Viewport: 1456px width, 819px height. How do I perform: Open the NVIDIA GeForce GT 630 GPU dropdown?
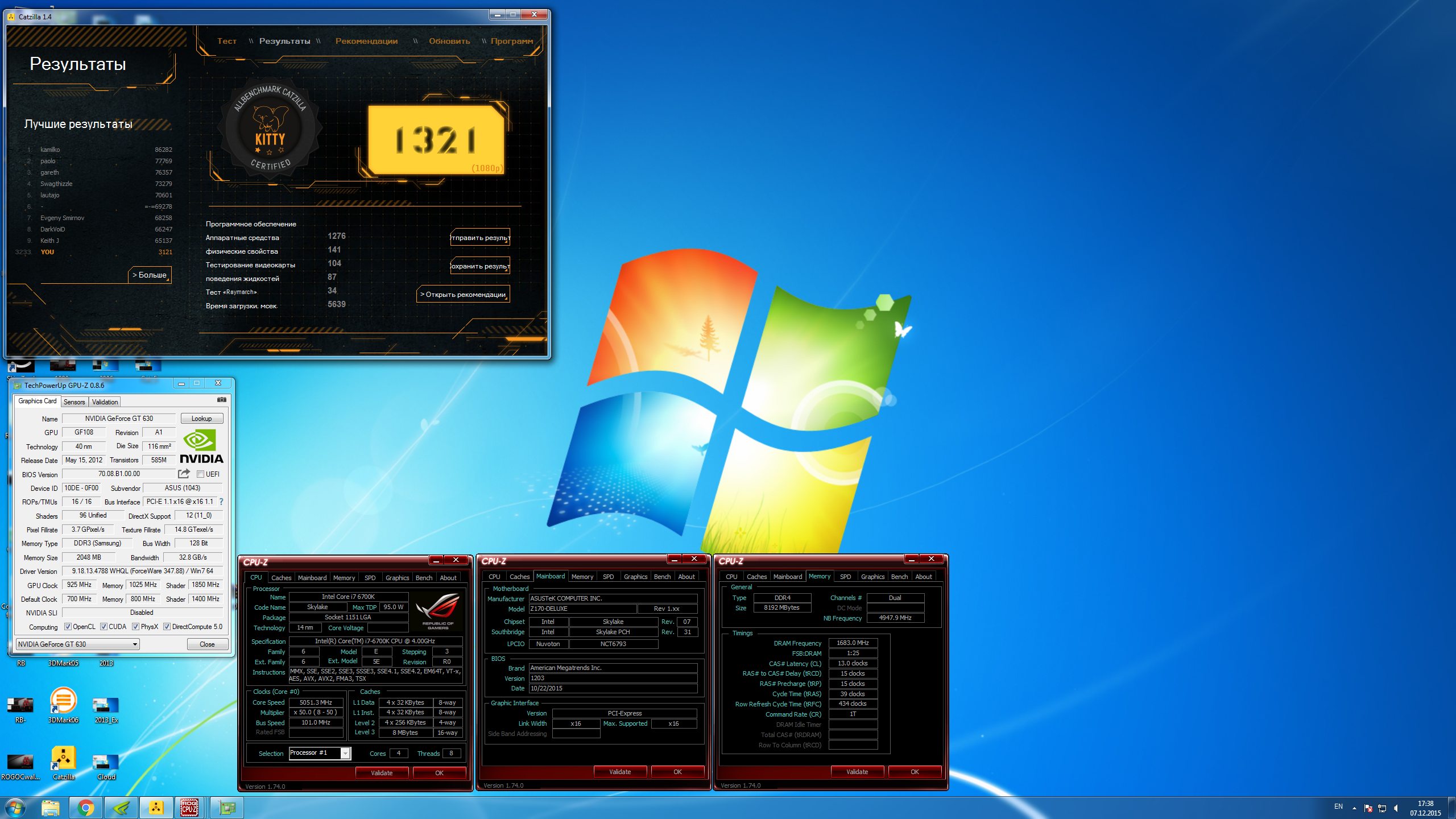(77, 644)
